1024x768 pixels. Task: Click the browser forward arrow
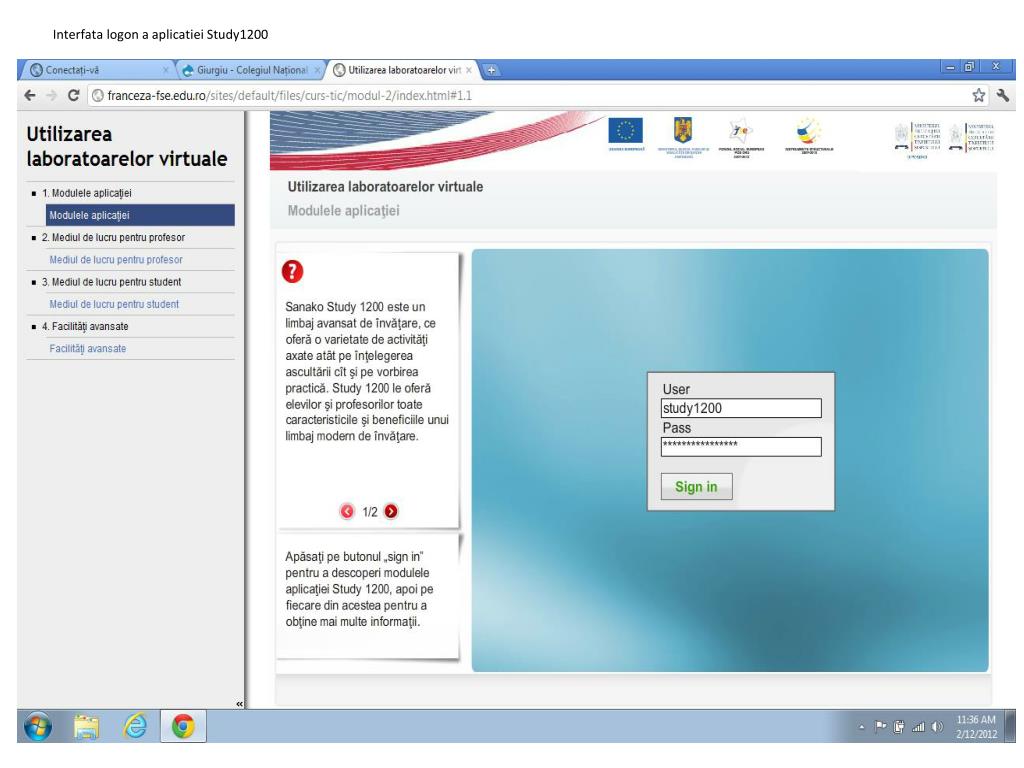52,95
